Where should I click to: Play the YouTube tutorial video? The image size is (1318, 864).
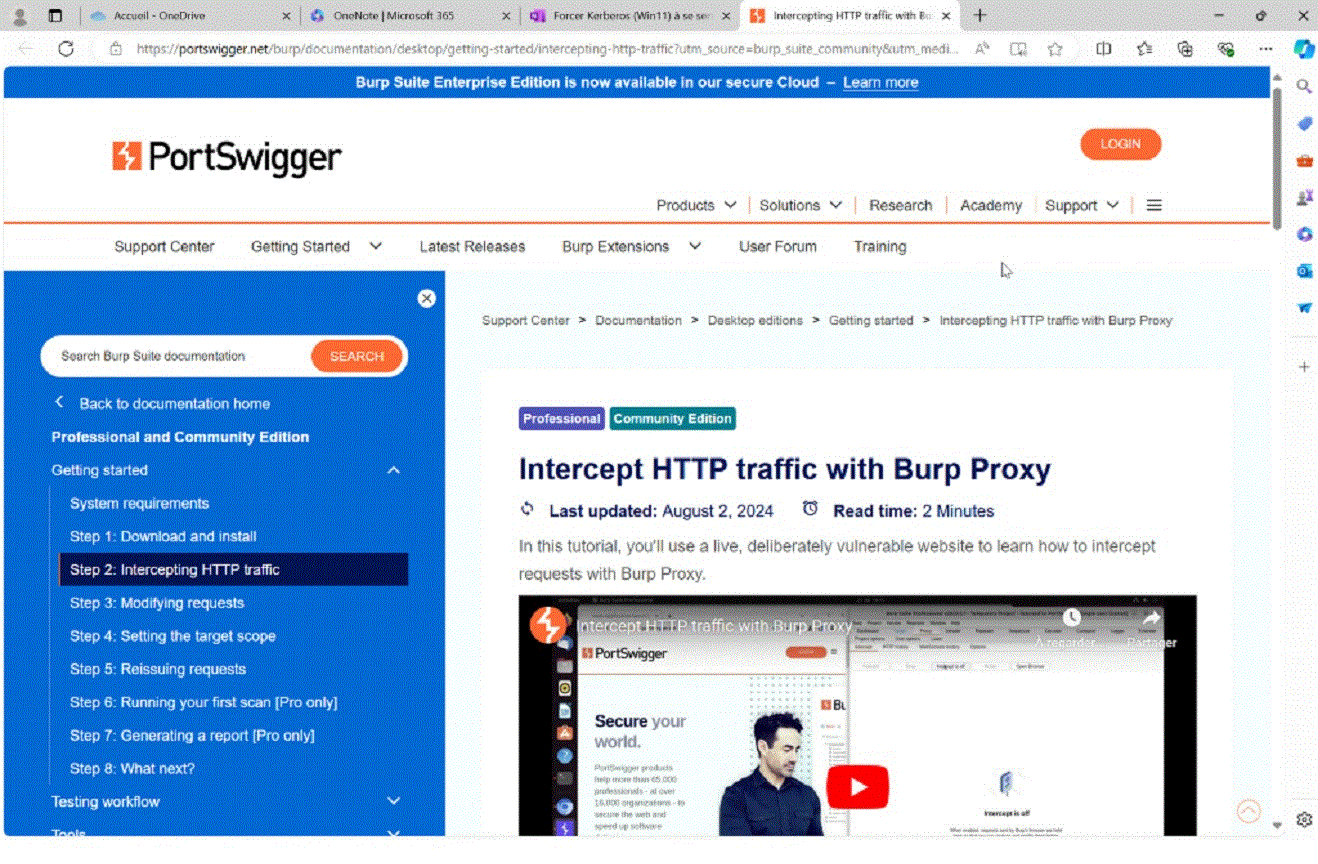857,786
